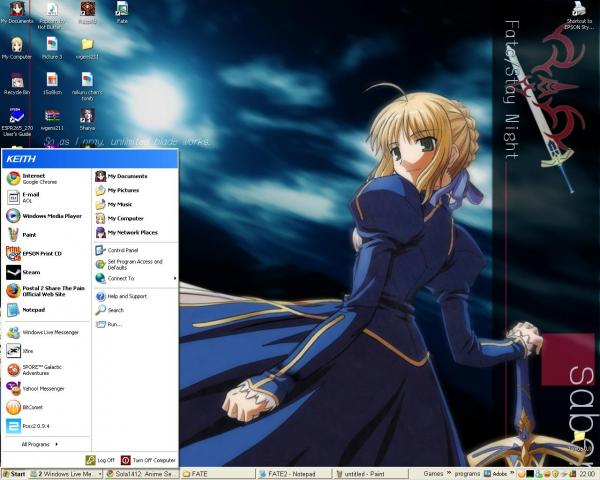This screenshot has width=600, height=480.
Task: Open AOL E-mail from Start menu
Action: click(47, 197)
